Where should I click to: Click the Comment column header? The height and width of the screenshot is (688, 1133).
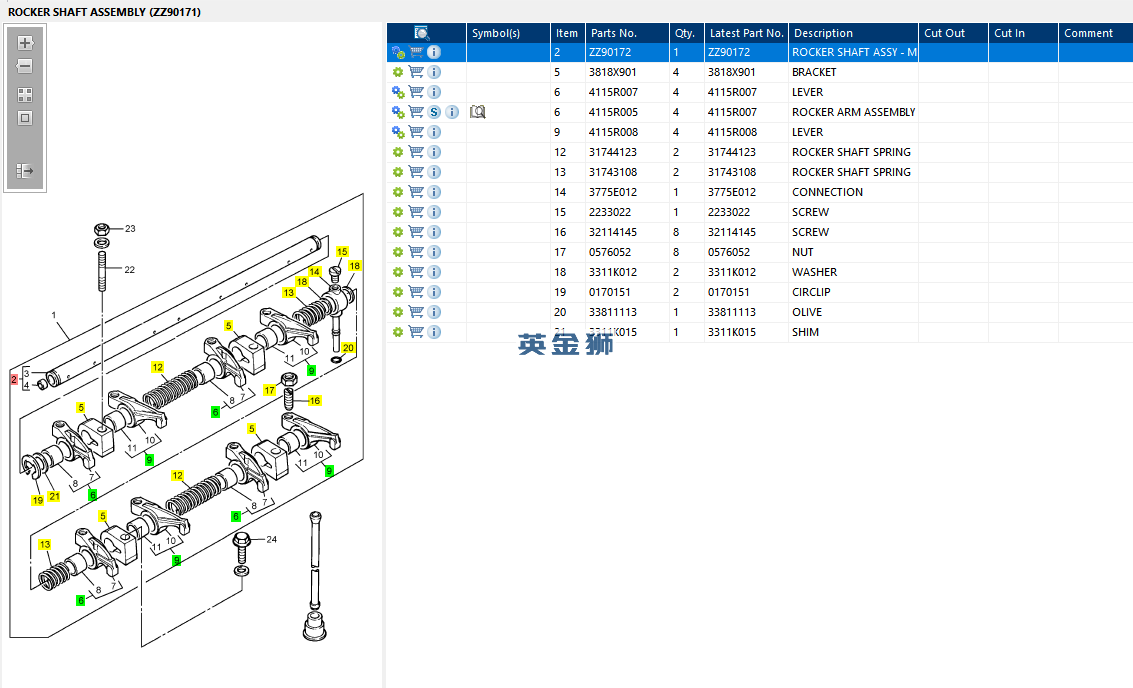1095,33
